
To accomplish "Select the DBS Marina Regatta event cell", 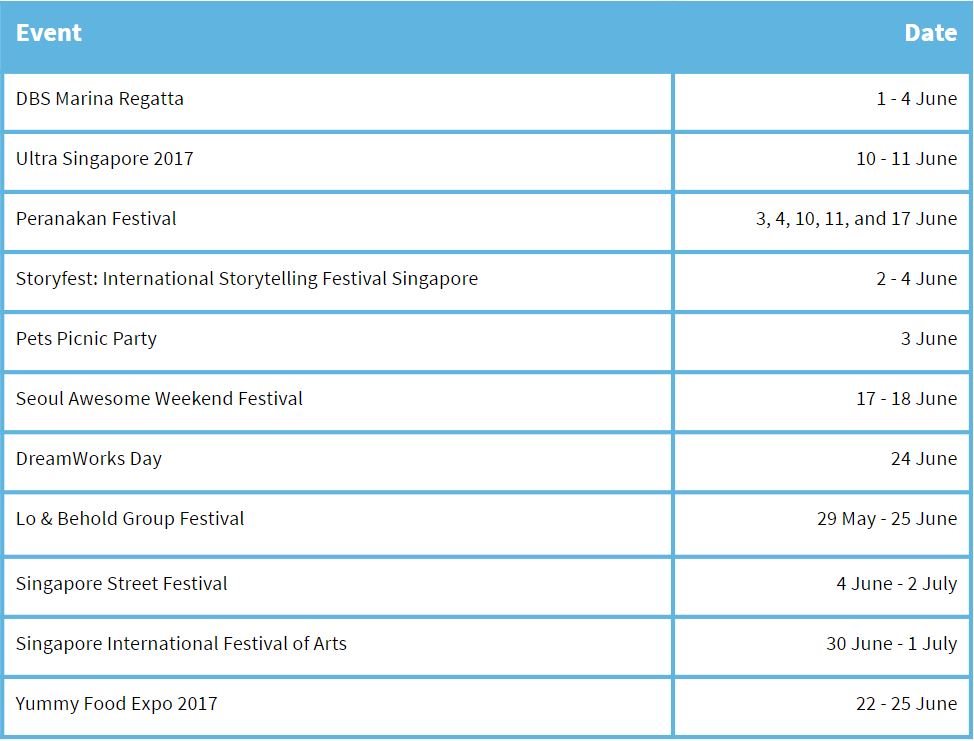I will tap(100, 99).
